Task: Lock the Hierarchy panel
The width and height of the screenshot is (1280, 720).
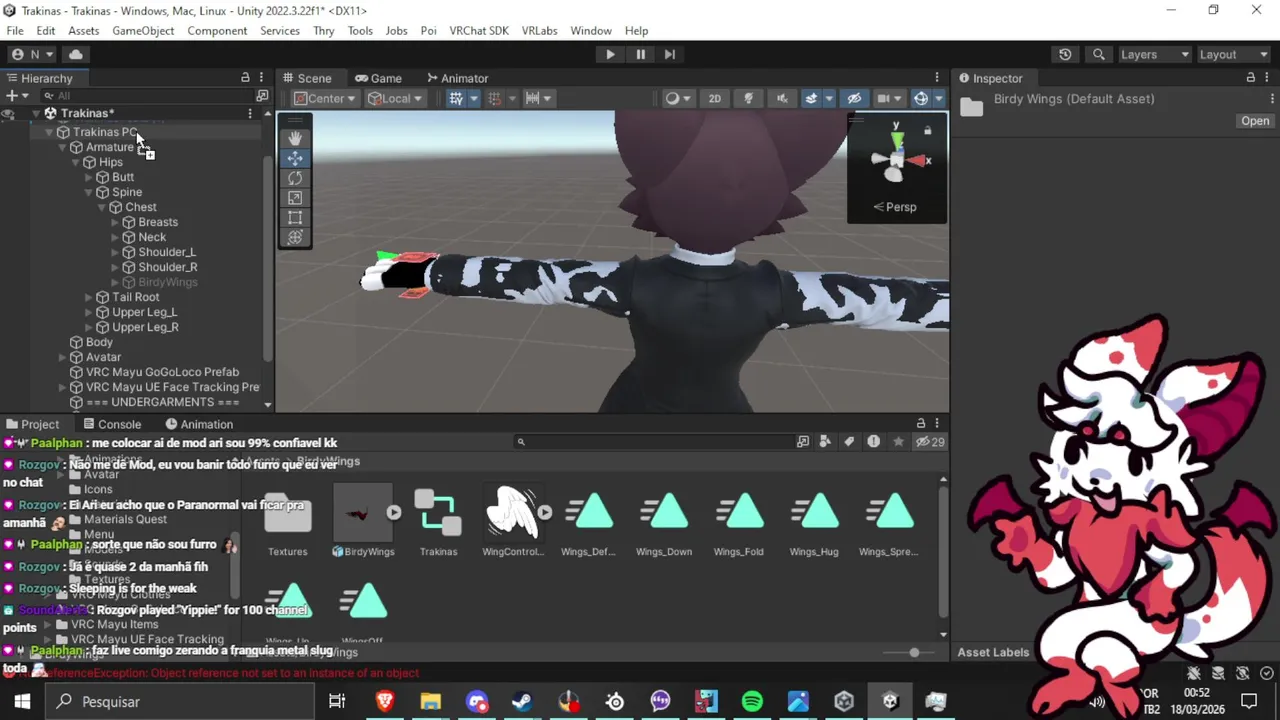Action: (245, 78)
